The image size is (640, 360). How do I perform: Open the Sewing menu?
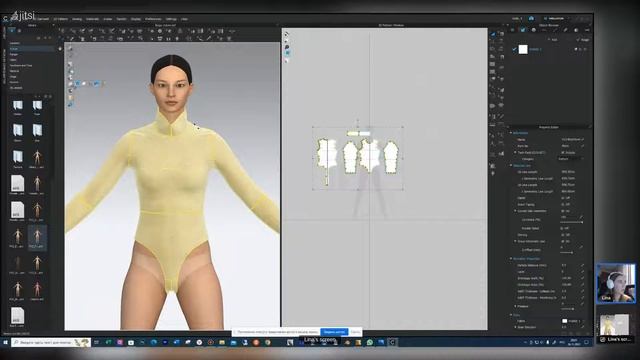(77, 19)
